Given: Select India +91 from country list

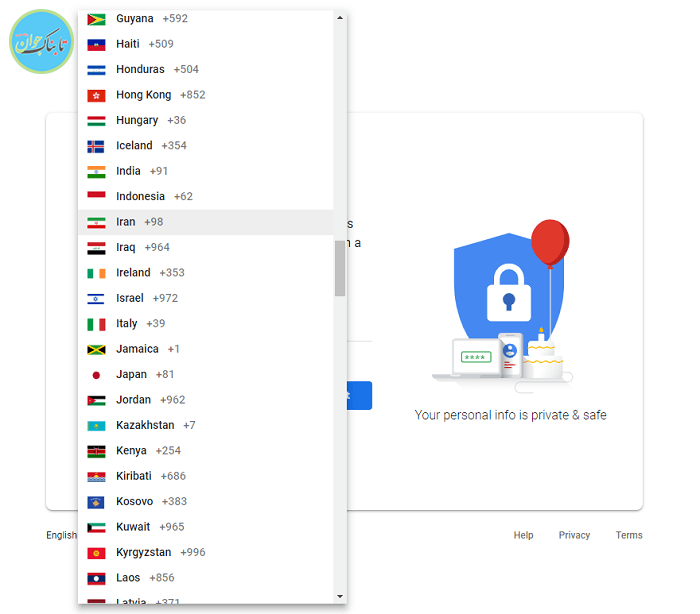Looking at the screenshot, I should point(205,171).
